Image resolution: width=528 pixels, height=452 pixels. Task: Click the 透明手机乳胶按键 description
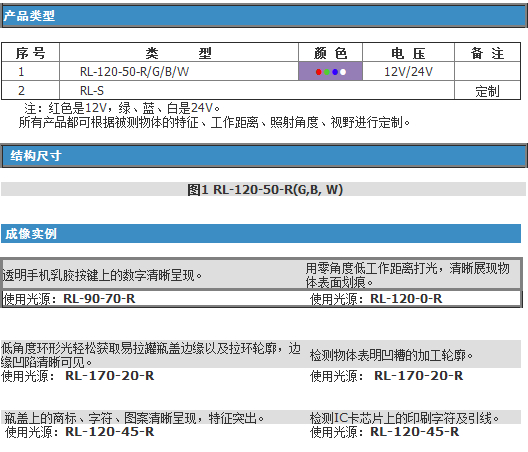[x=102, y=276]
